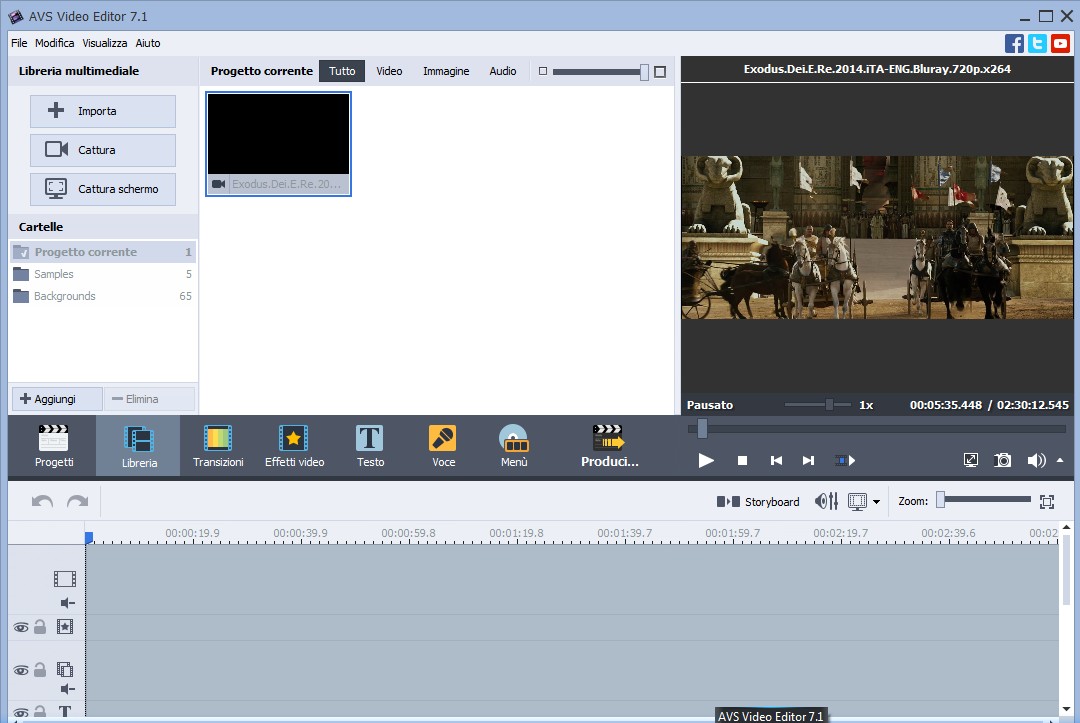The width and height of the screenshot is (1080, 723).
Task: Open the Visualizza menu
Action: pos(105,43)
